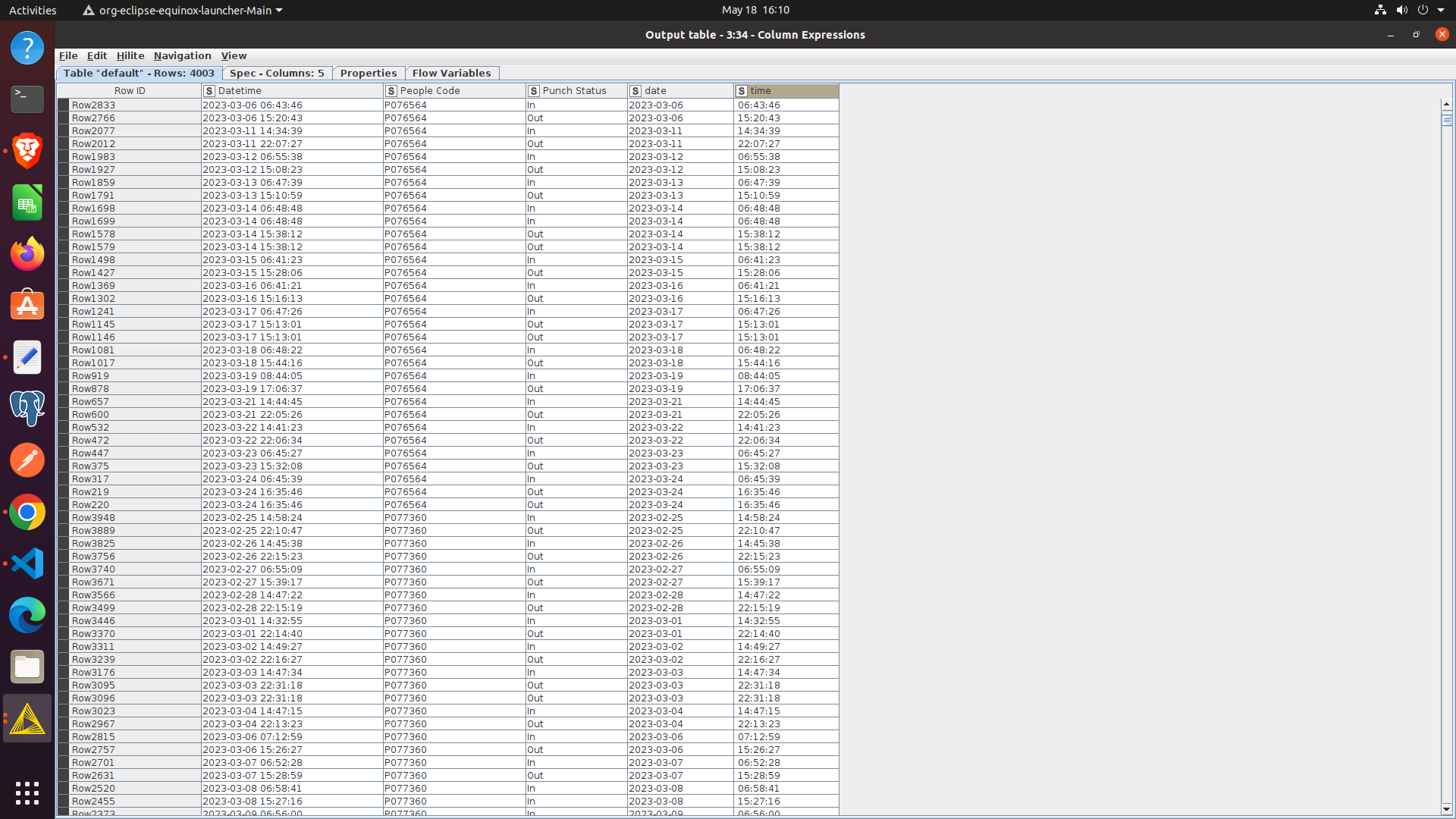
Task: Click date cell in Row657
Action: click(680, 402)
